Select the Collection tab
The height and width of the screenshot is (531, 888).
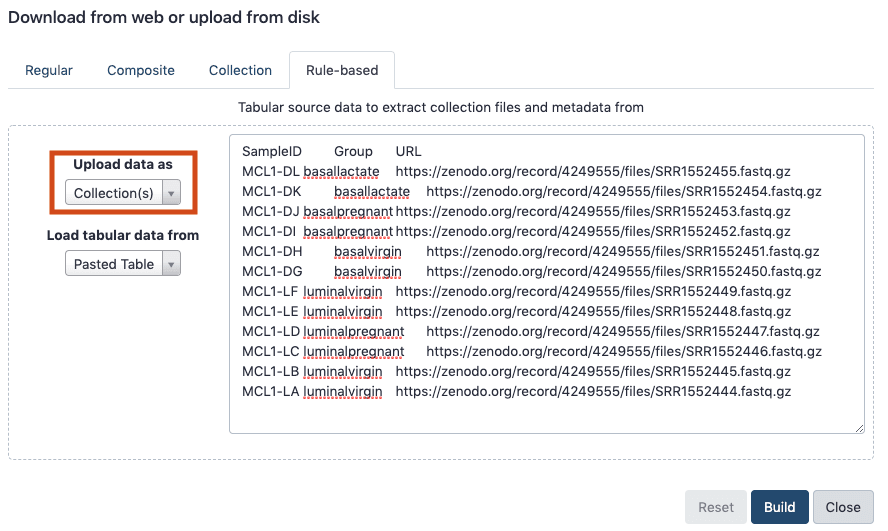click(240, 70)
